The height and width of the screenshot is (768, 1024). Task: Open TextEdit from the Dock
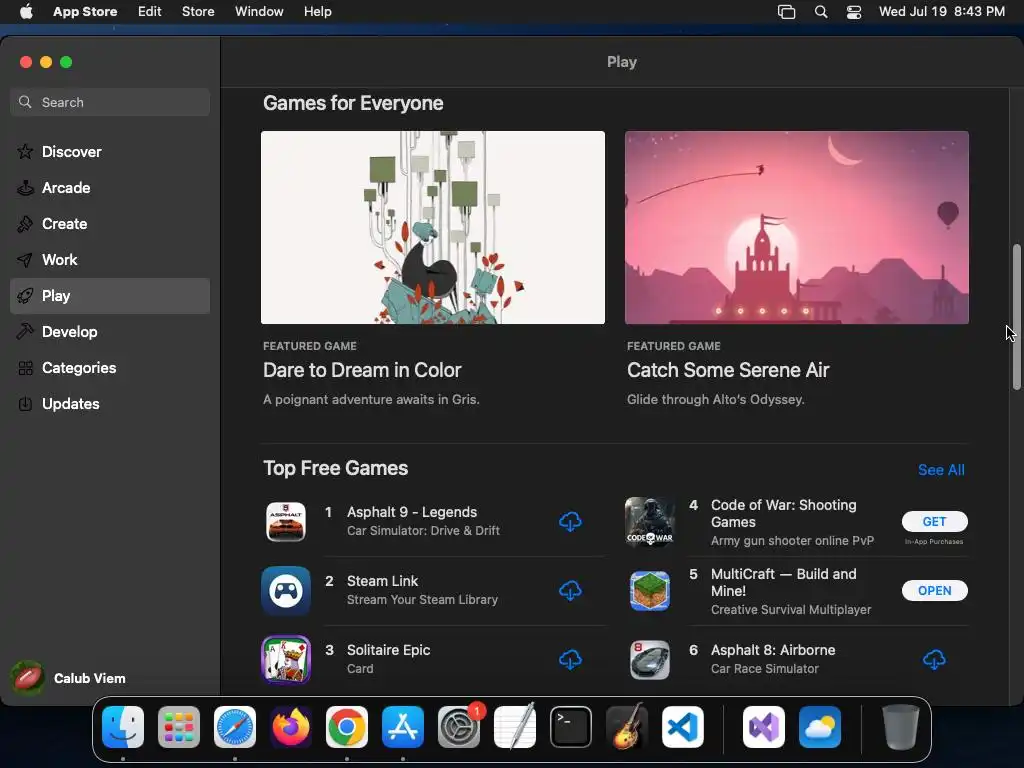[515, 727]
